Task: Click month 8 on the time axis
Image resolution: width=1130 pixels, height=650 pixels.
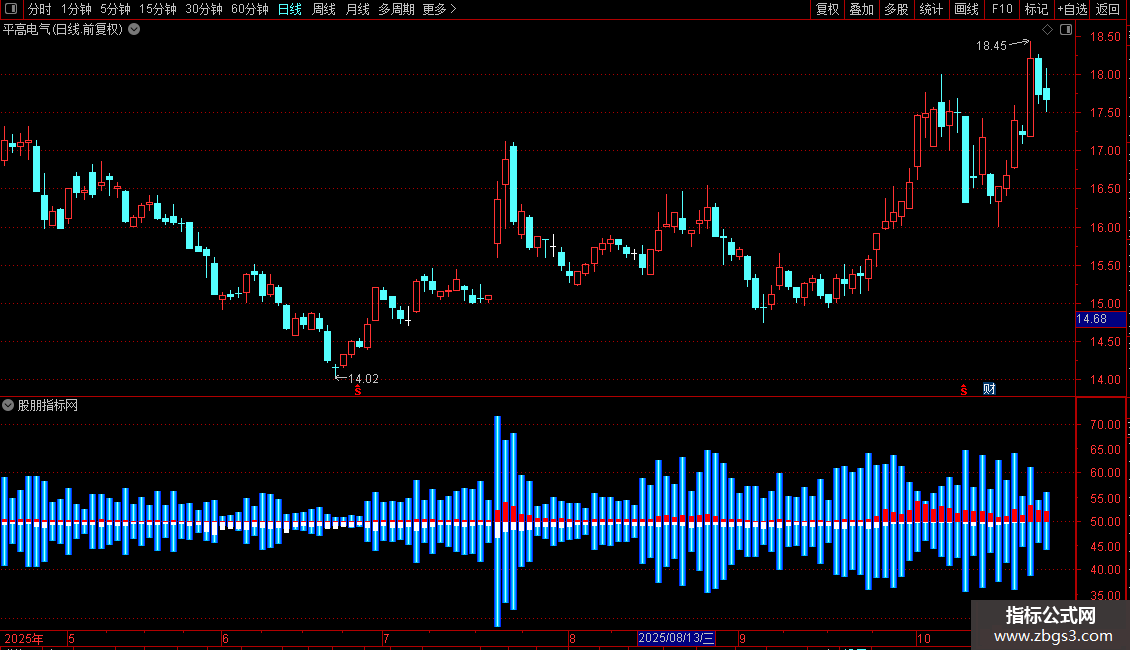Action: pyautogui.click(x=572, y=638)
